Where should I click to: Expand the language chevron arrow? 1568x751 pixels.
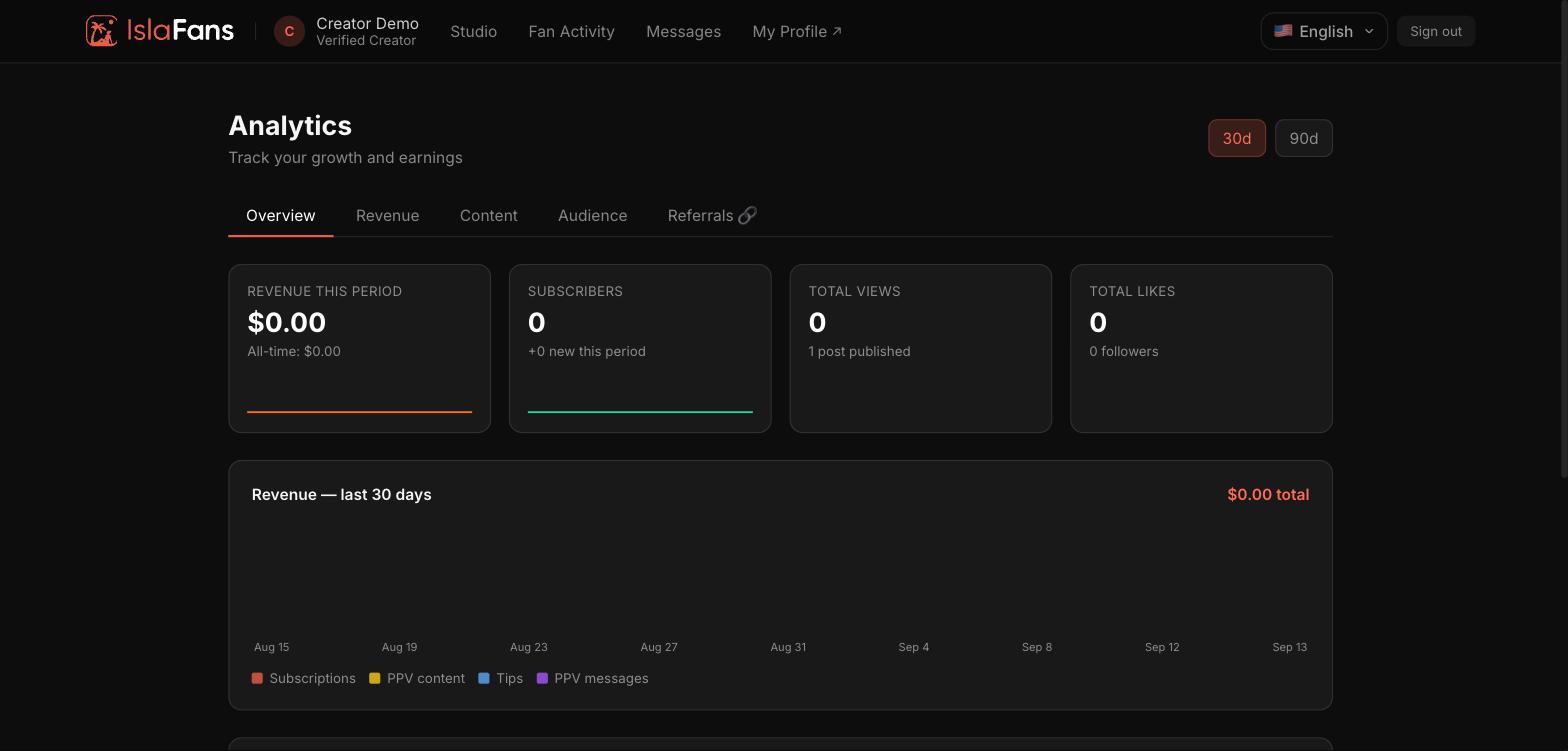pyautogui.click(x=1369, y=31)
